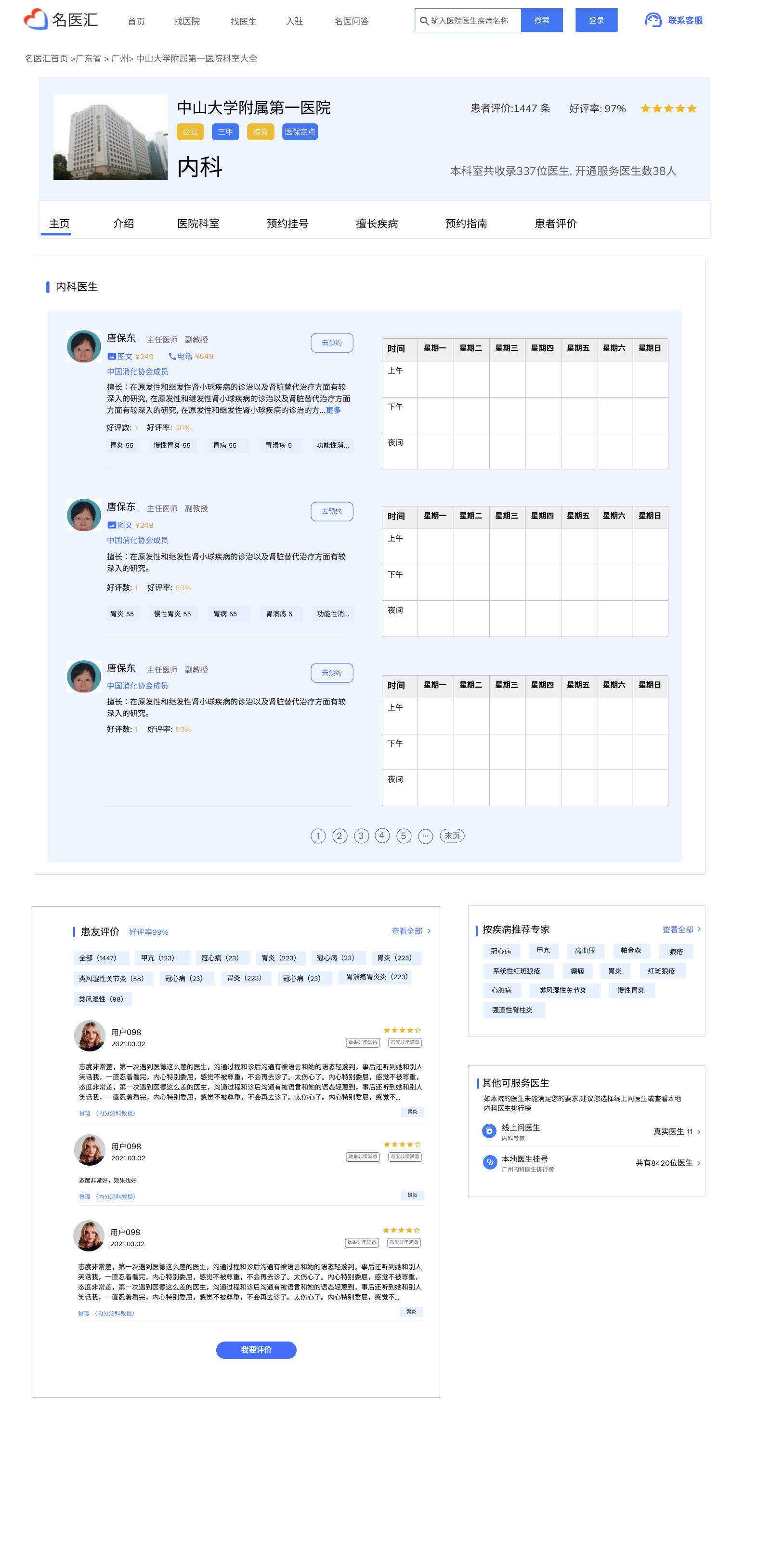Click the 名医汇 logo icon
Viewport: 757px width, 1568px height.
(35, 19)
